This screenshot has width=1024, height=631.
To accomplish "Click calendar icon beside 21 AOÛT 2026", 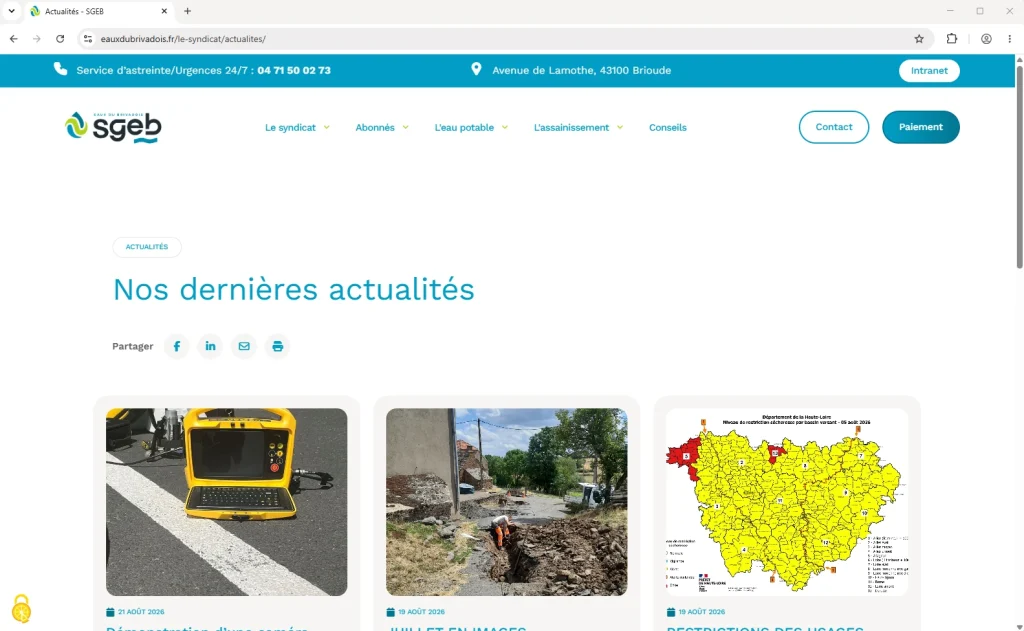I will click(110, 612).
